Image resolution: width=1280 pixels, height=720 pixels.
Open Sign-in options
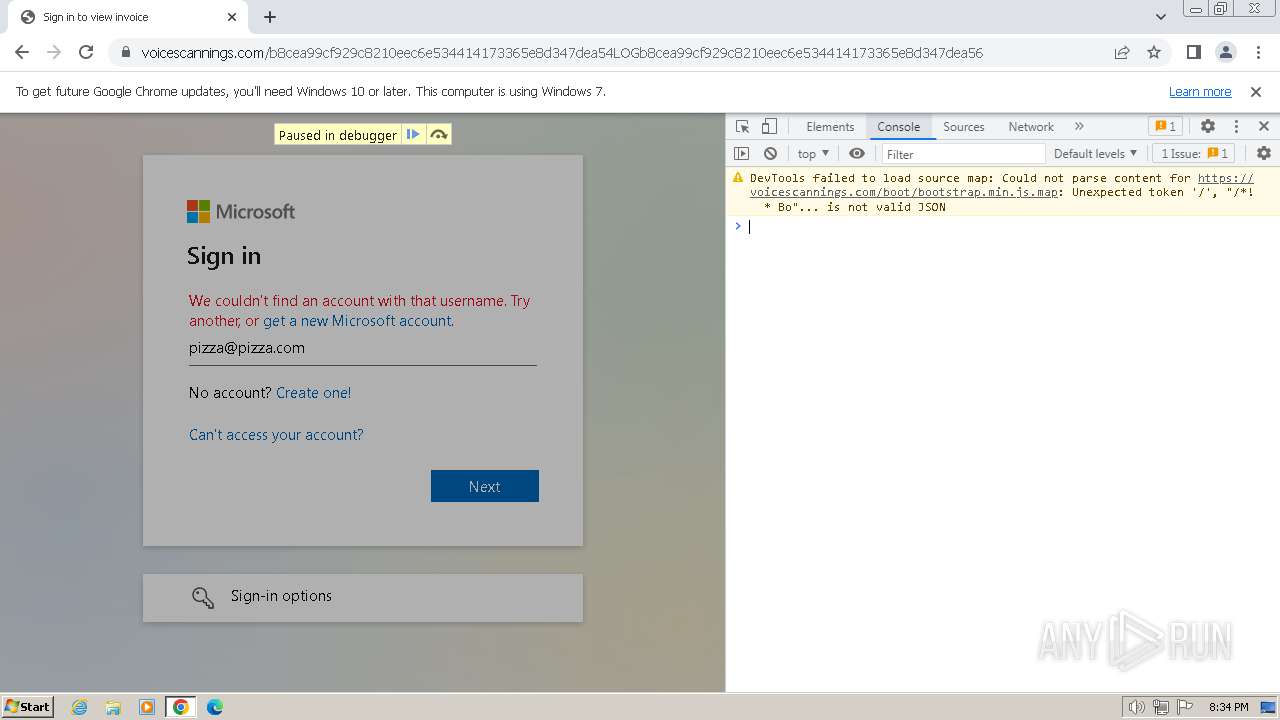point(363,597)
